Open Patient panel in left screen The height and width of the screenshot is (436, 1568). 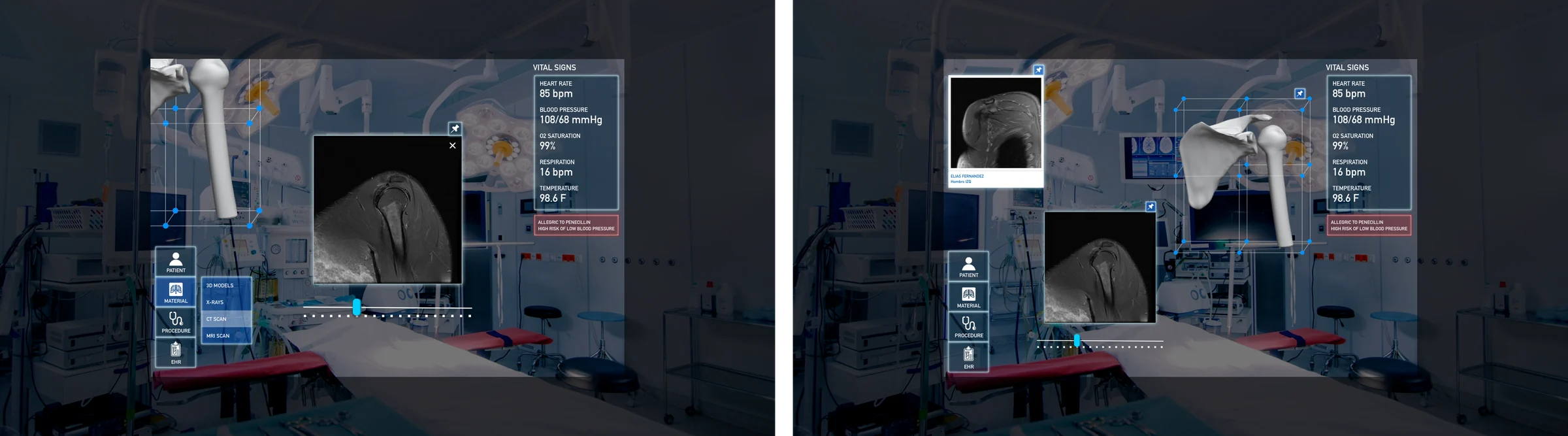coord(176,261)
